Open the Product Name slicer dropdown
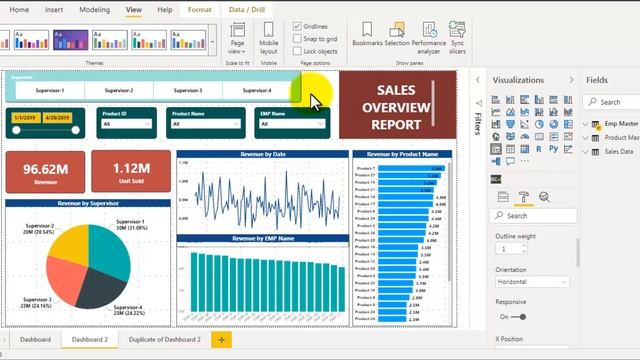The width and height of the screenshot is (640, 360). point(205,124)
